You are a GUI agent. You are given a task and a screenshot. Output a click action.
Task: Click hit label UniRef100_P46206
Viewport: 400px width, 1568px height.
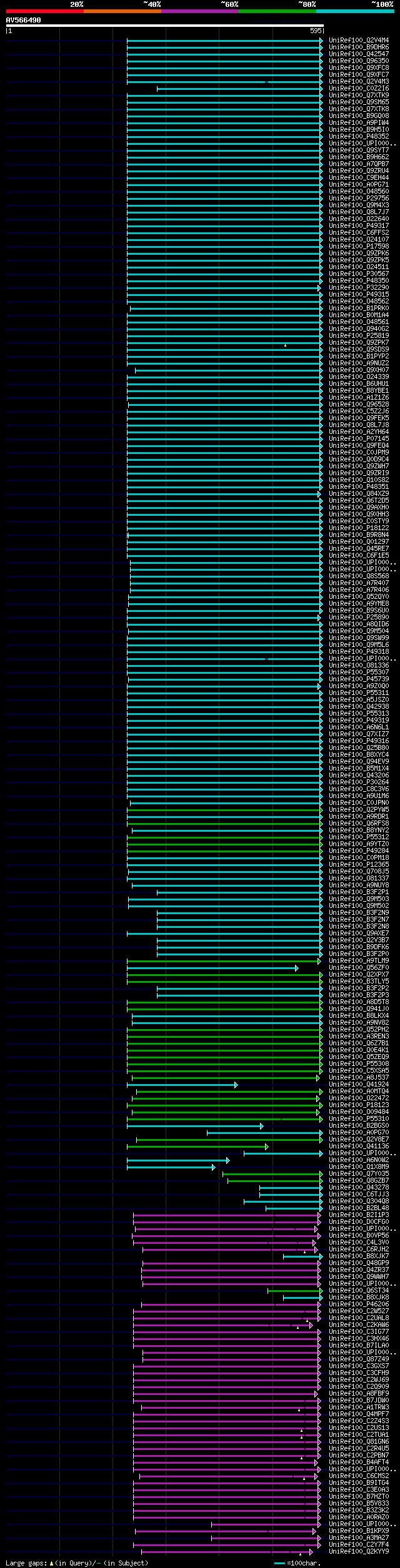pos(359,1304)
